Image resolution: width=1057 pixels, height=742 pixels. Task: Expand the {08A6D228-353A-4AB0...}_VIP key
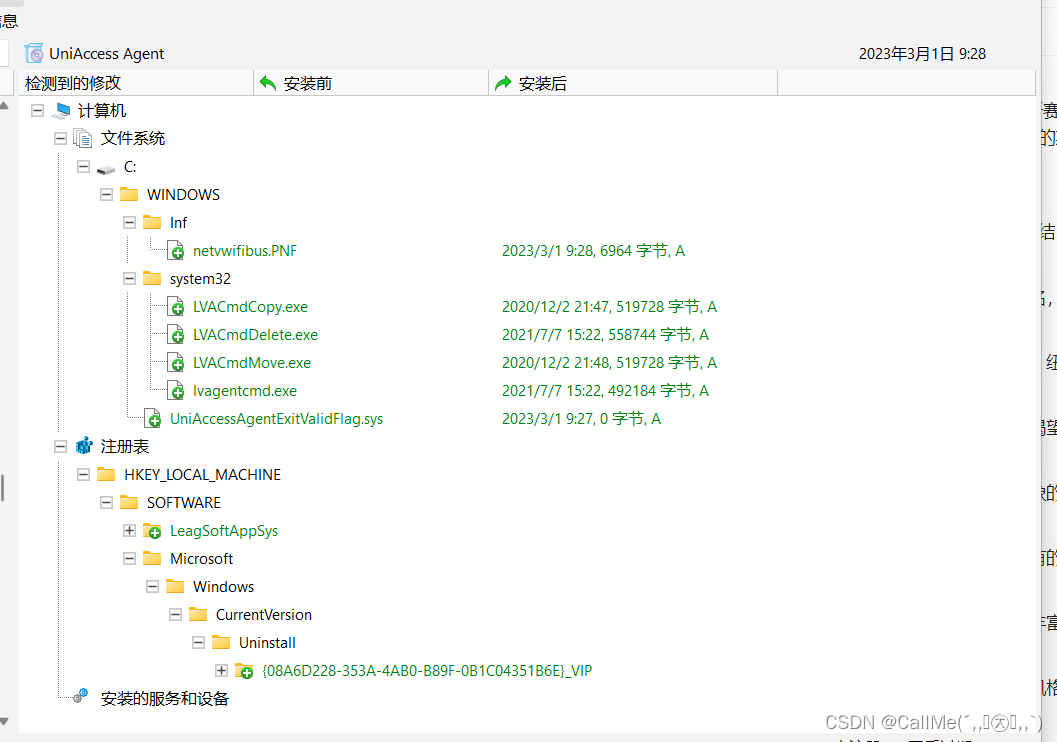click(221, 671)
